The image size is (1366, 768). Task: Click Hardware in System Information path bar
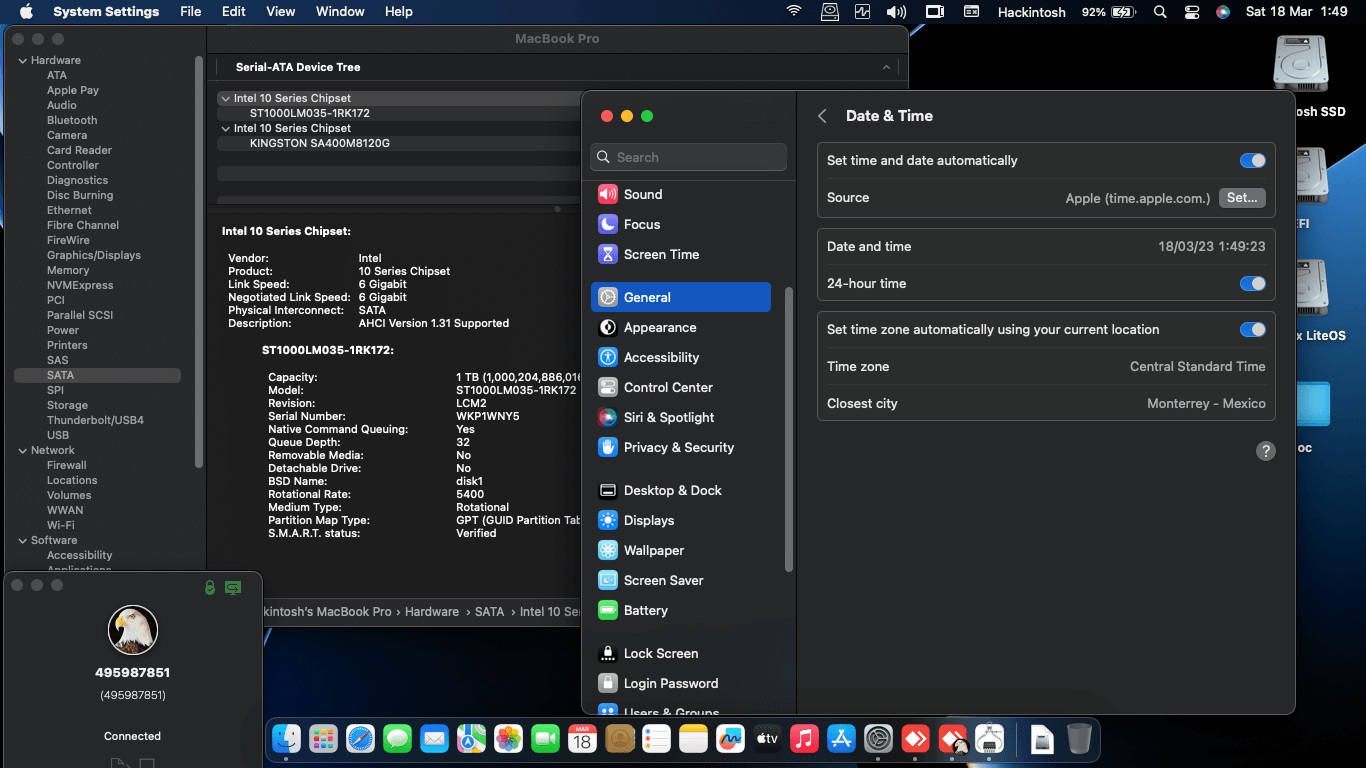coord(432,611)
